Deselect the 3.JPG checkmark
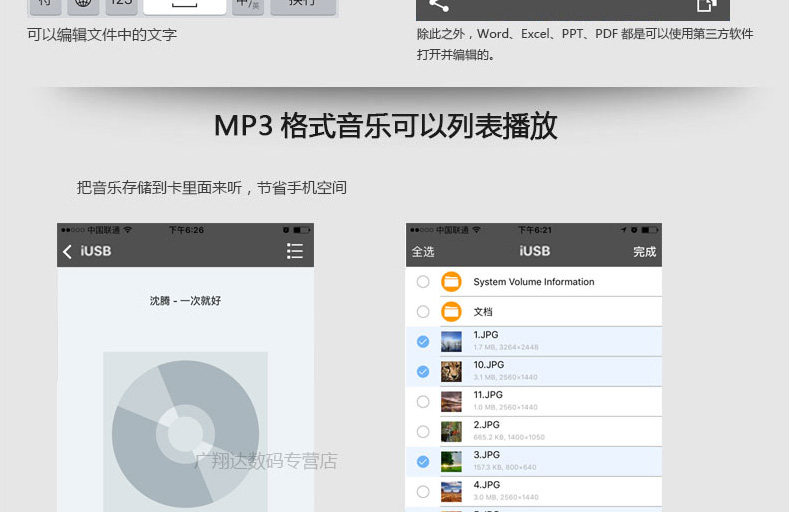Screen dimensions: 790x512 click(423, 462)
